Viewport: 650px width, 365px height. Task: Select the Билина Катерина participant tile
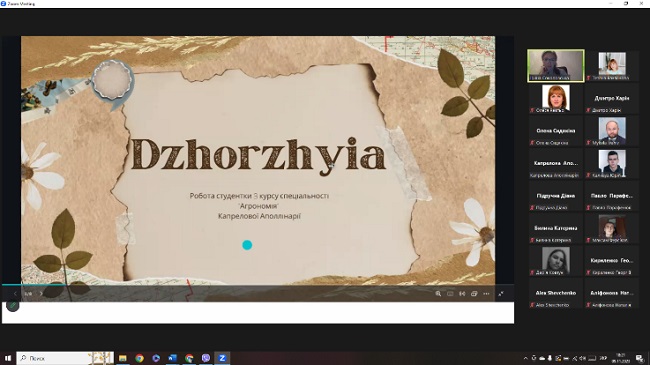pos(556,228)
